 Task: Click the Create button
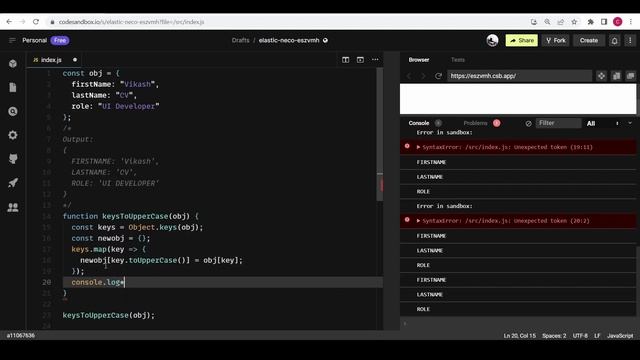click(589, 40)
